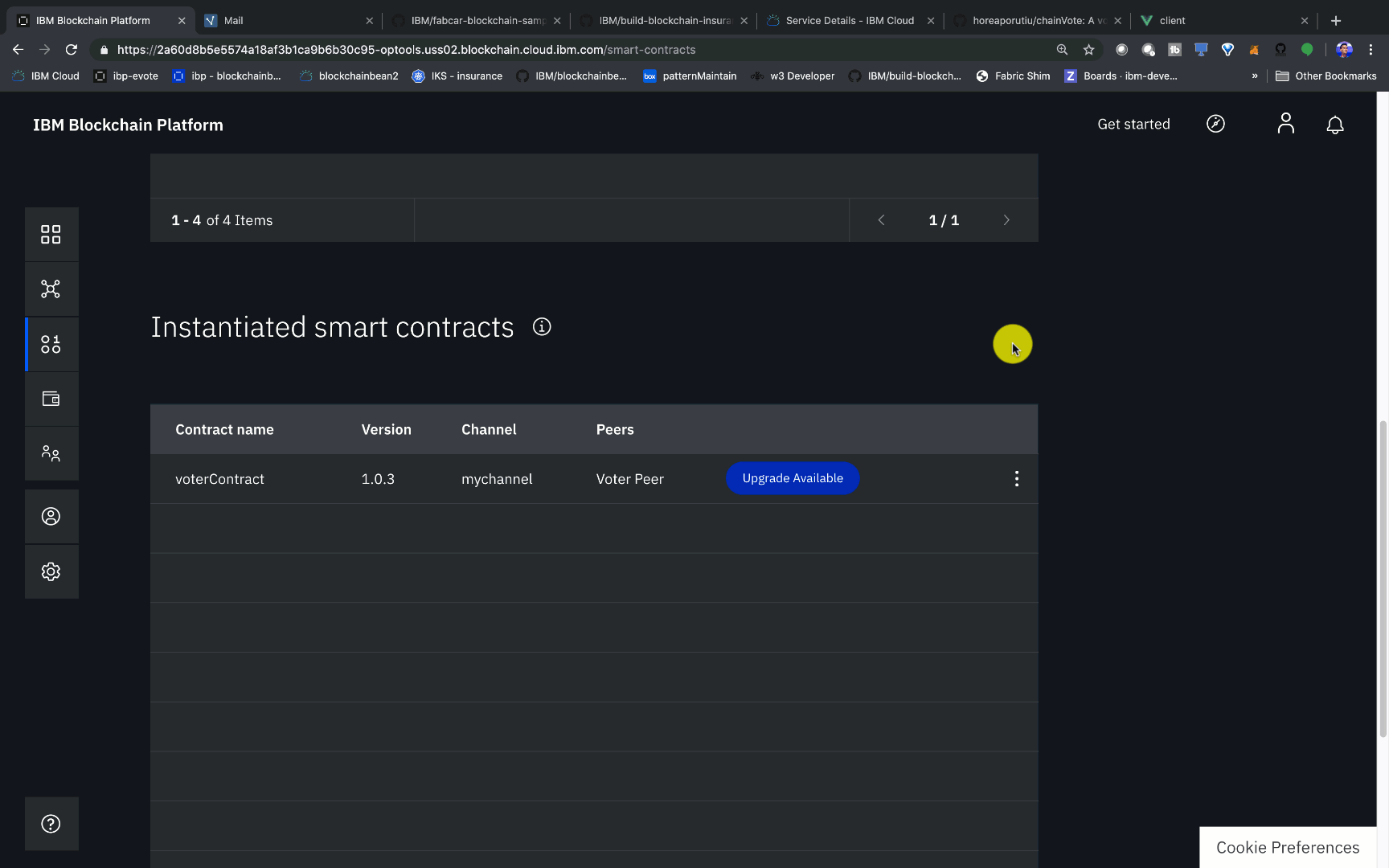
Task: Click the 1.0.3 version cell
Action: coord(378,479)
